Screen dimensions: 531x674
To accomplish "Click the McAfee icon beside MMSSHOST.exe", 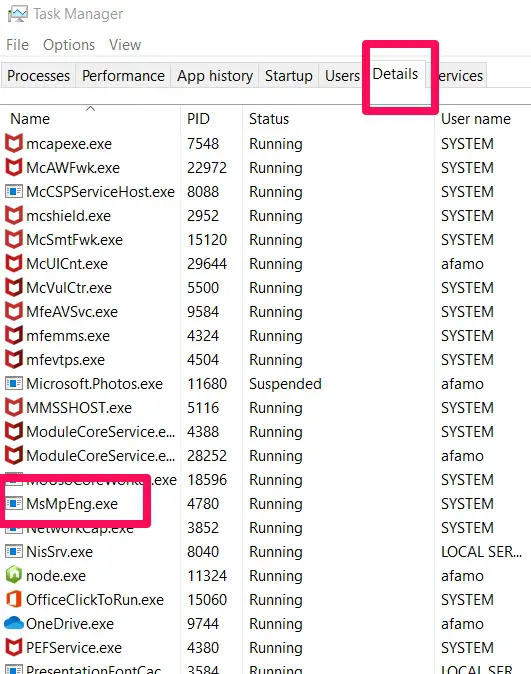I will coord(14,407).
